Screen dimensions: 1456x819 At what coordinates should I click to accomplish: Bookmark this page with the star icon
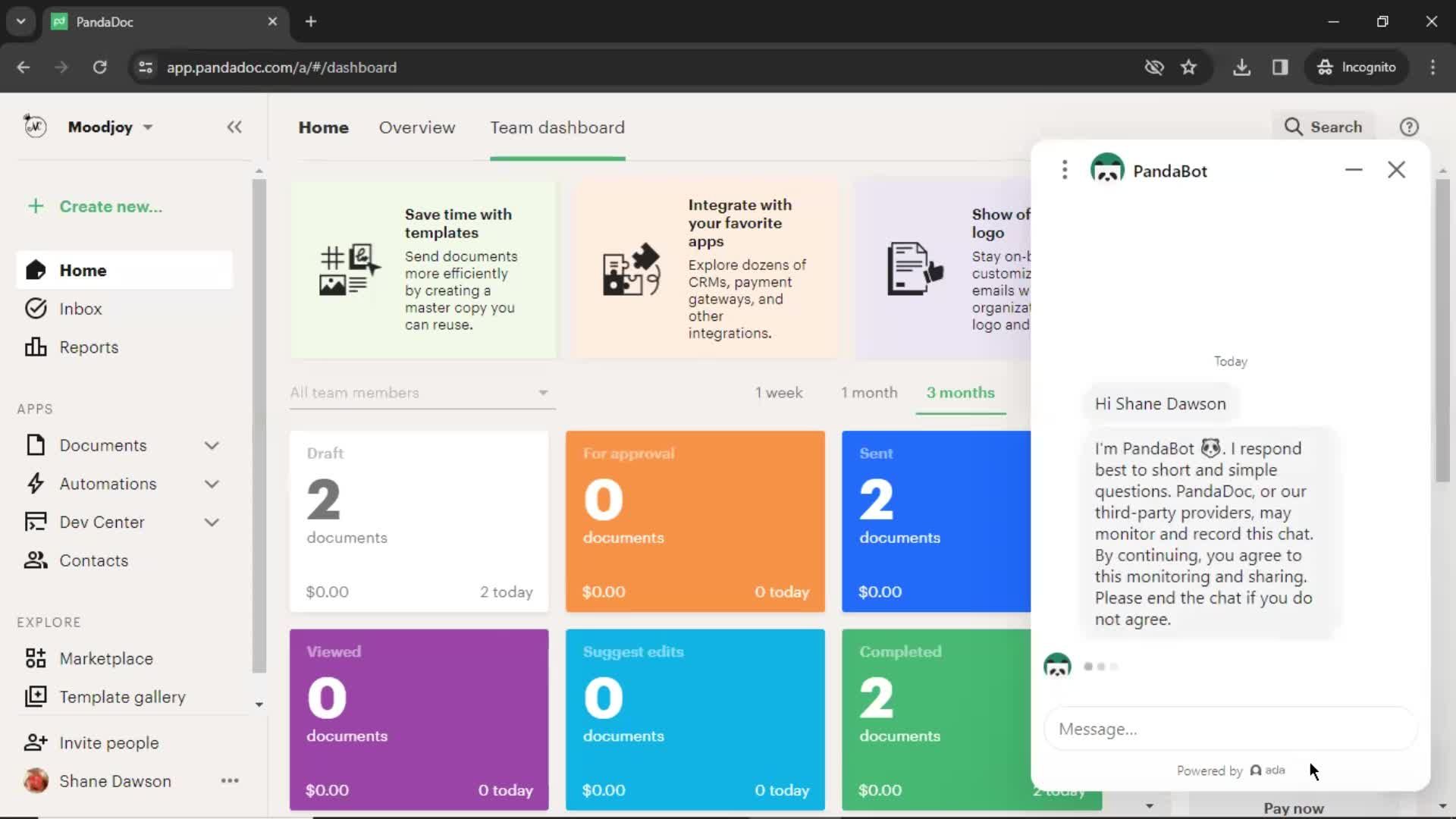(x=1188, y=67)
